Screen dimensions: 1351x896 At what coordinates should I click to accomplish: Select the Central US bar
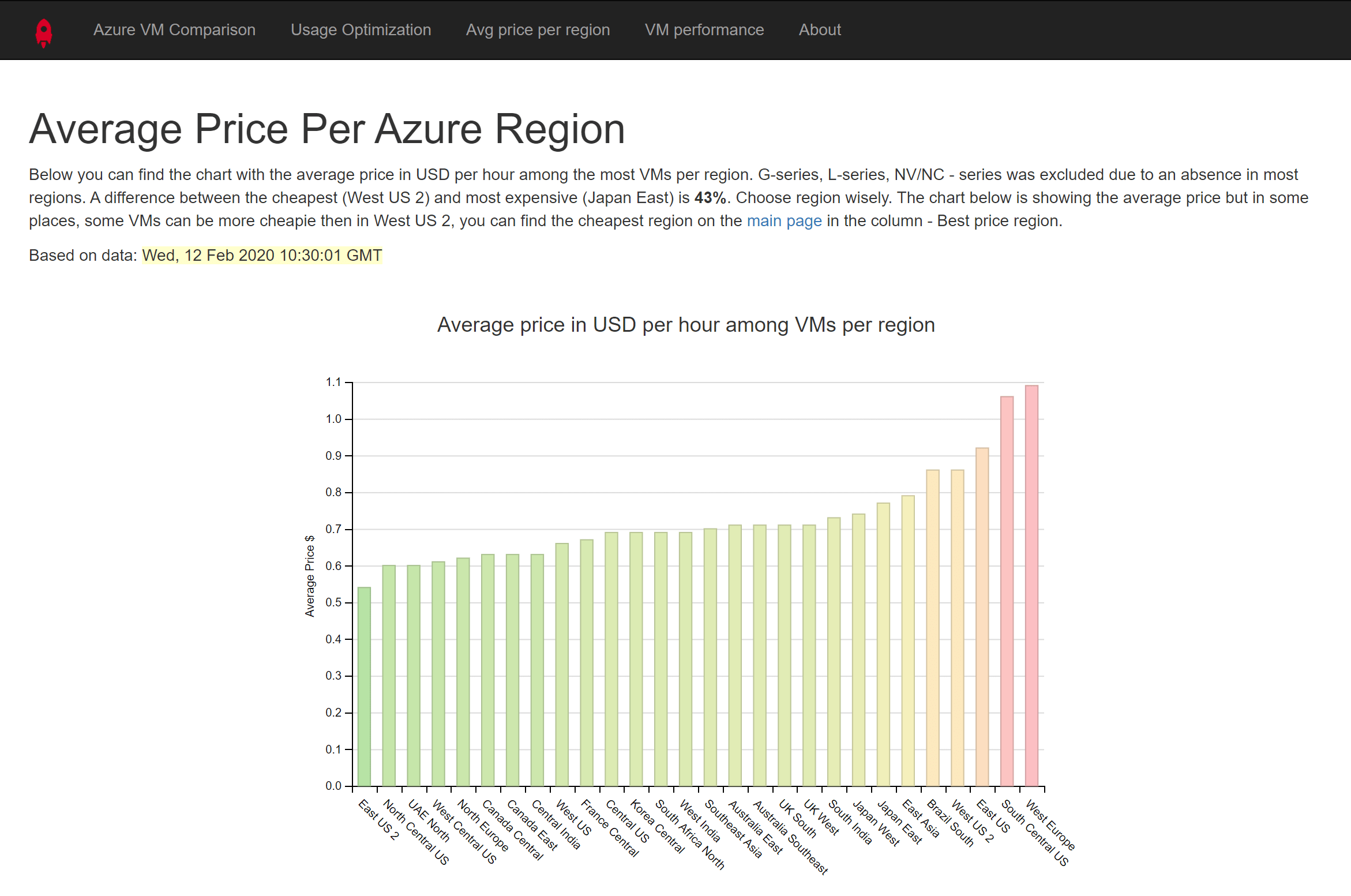tap(611, 659)
